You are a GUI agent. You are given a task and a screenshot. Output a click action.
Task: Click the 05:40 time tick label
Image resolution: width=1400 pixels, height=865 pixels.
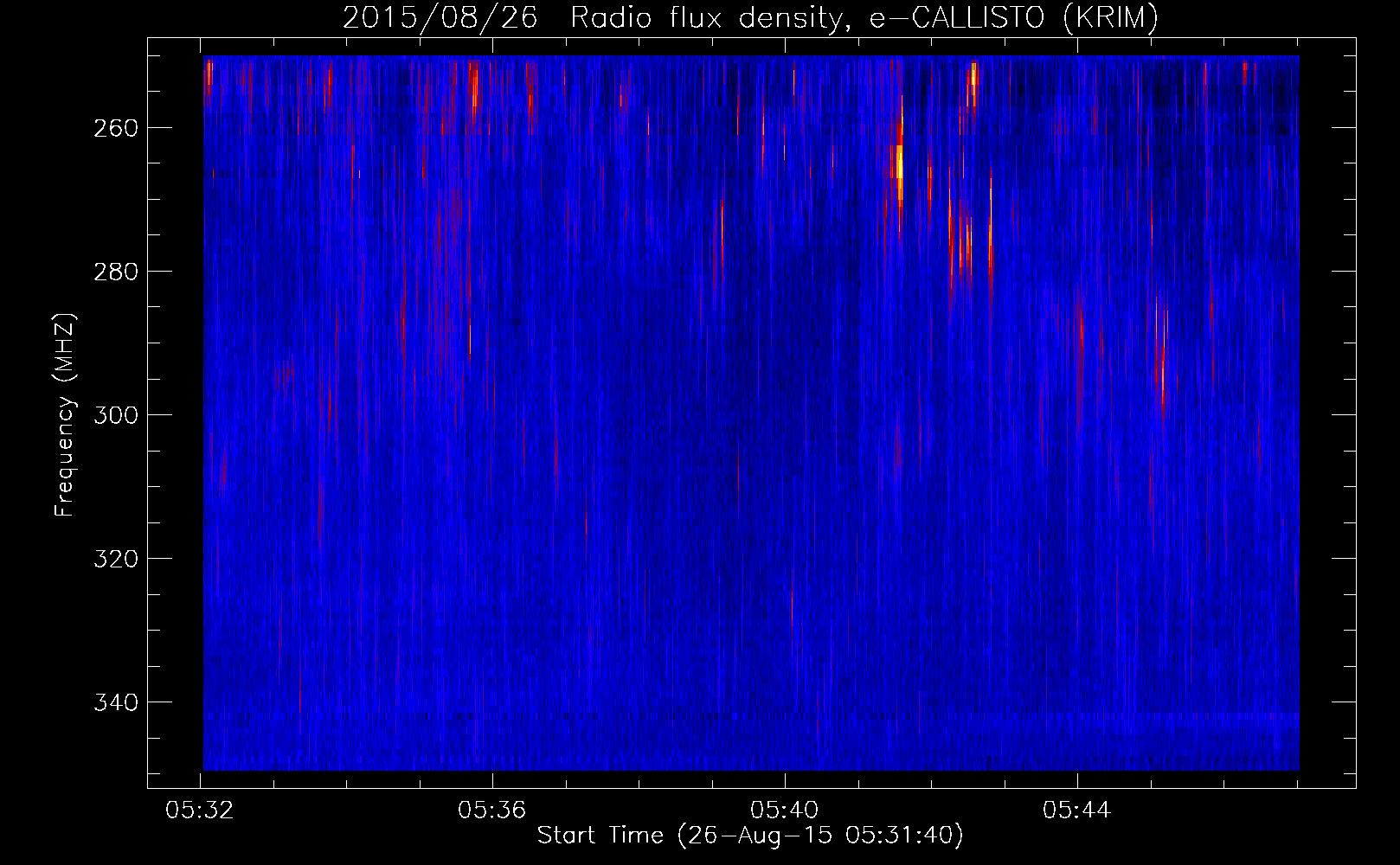point(785,810)
